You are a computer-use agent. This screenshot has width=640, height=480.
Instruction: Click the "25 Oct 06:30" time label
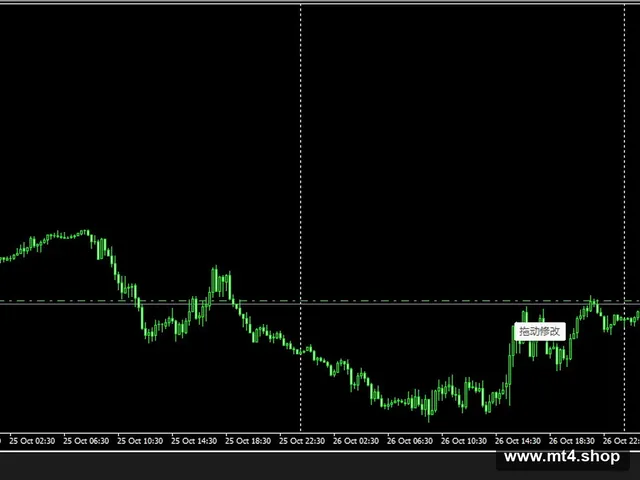click(86, 441)
